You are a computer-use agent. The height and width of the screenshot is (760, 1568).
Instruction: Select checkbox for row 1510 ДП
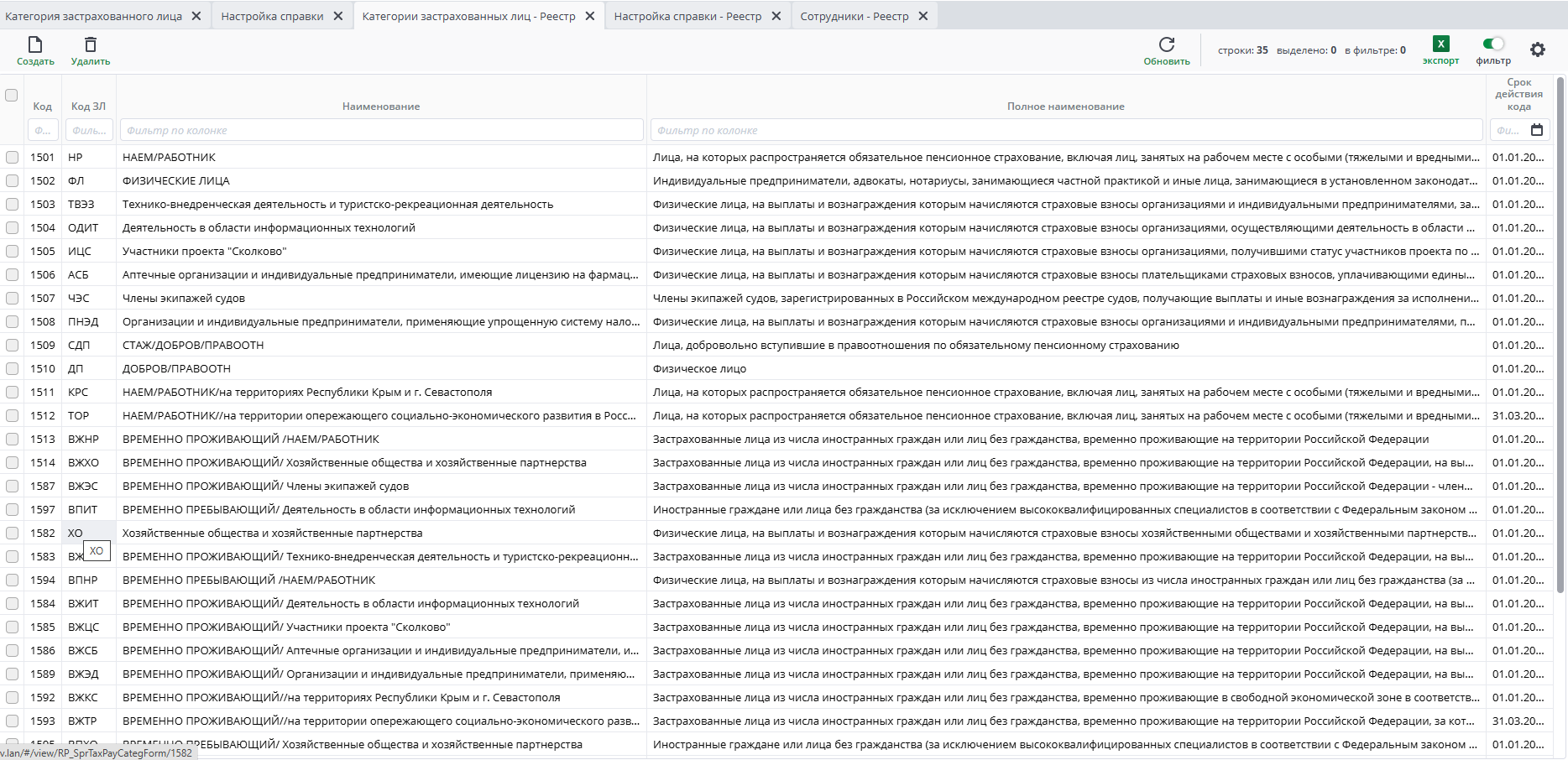(12, 368)
